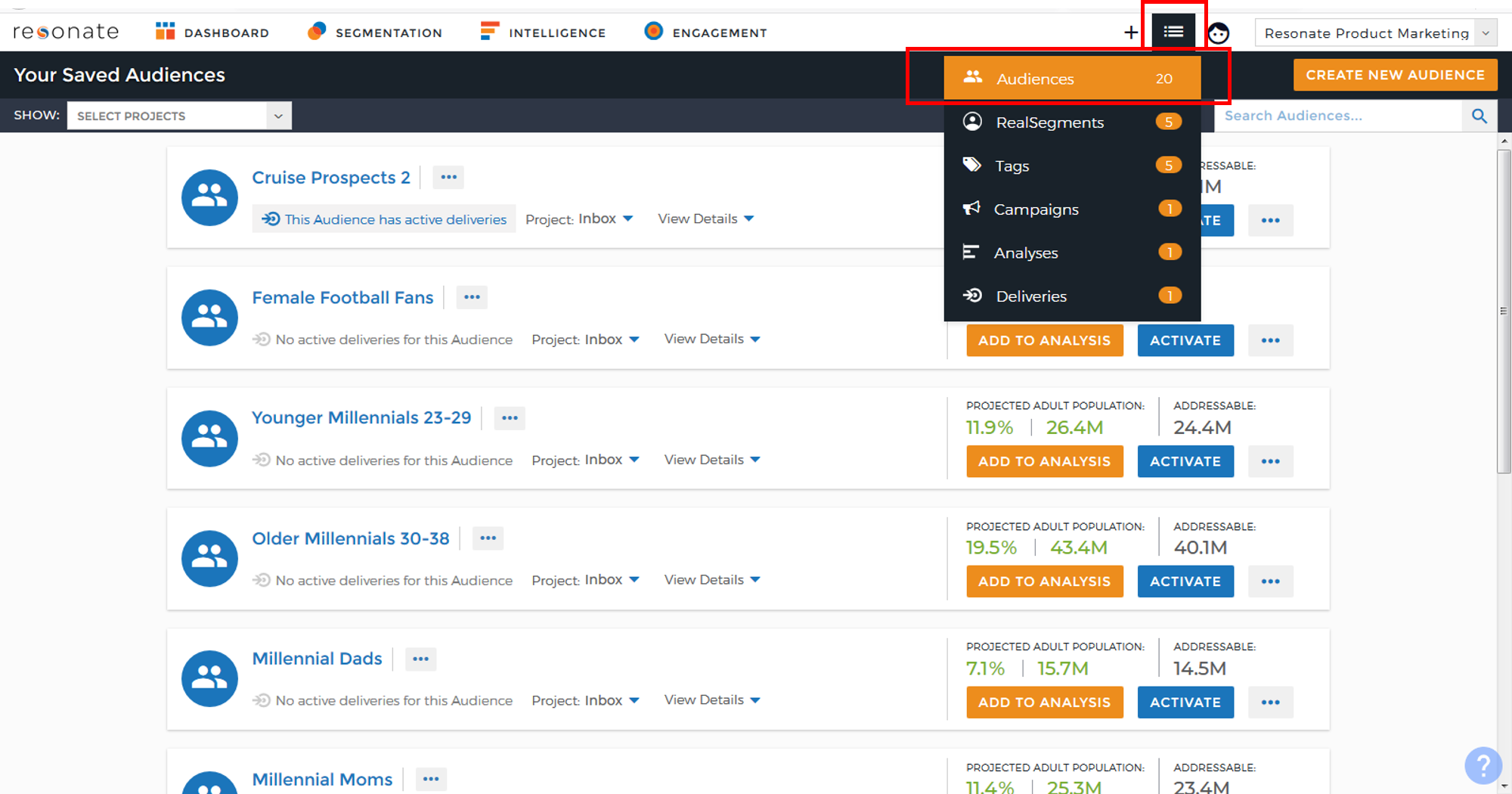Add Older Millennials 30-38 to analysis
The image size is (1512, 794).
pos(1045,582)
